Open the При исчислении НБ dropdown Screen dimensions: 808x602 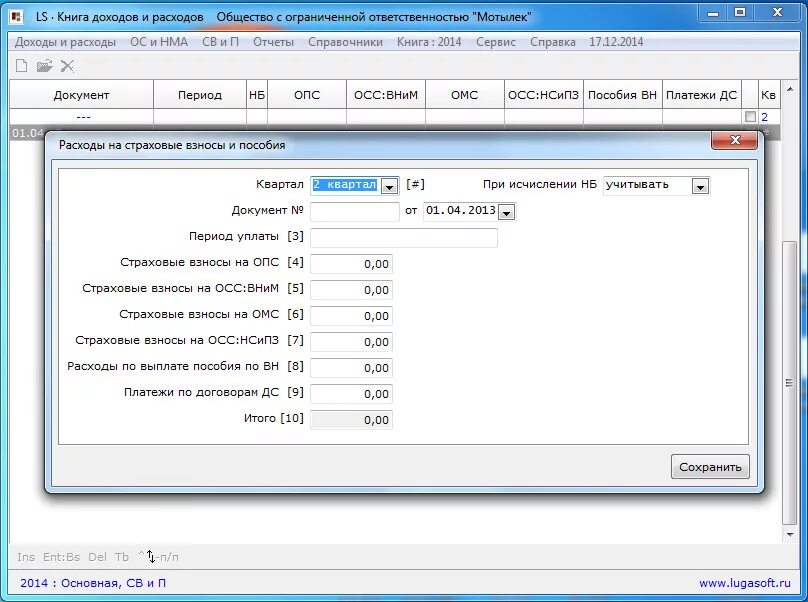[x=700, y=186]
